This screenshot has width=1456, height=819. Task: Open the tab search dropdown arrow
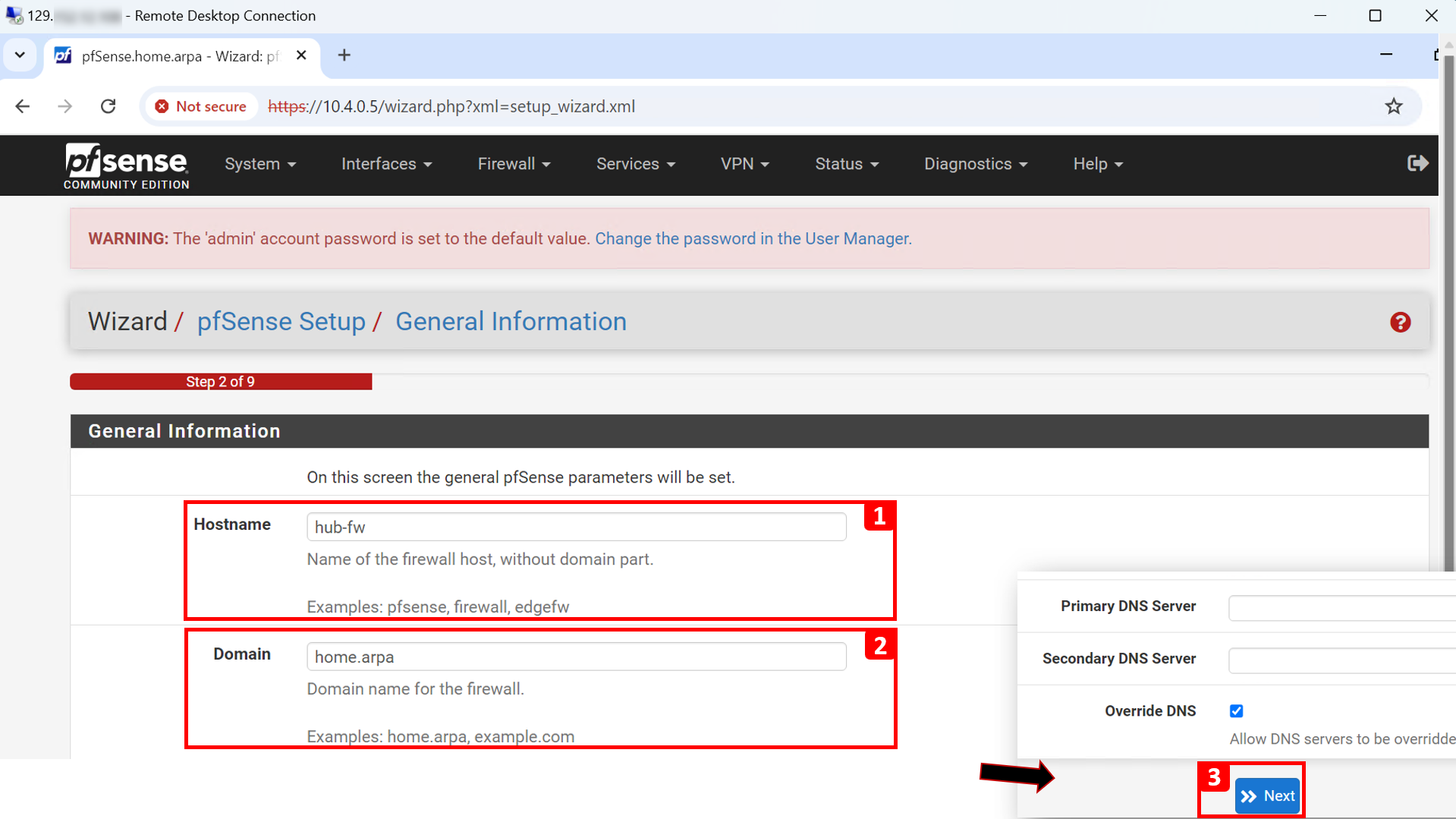tap(20, 55)
